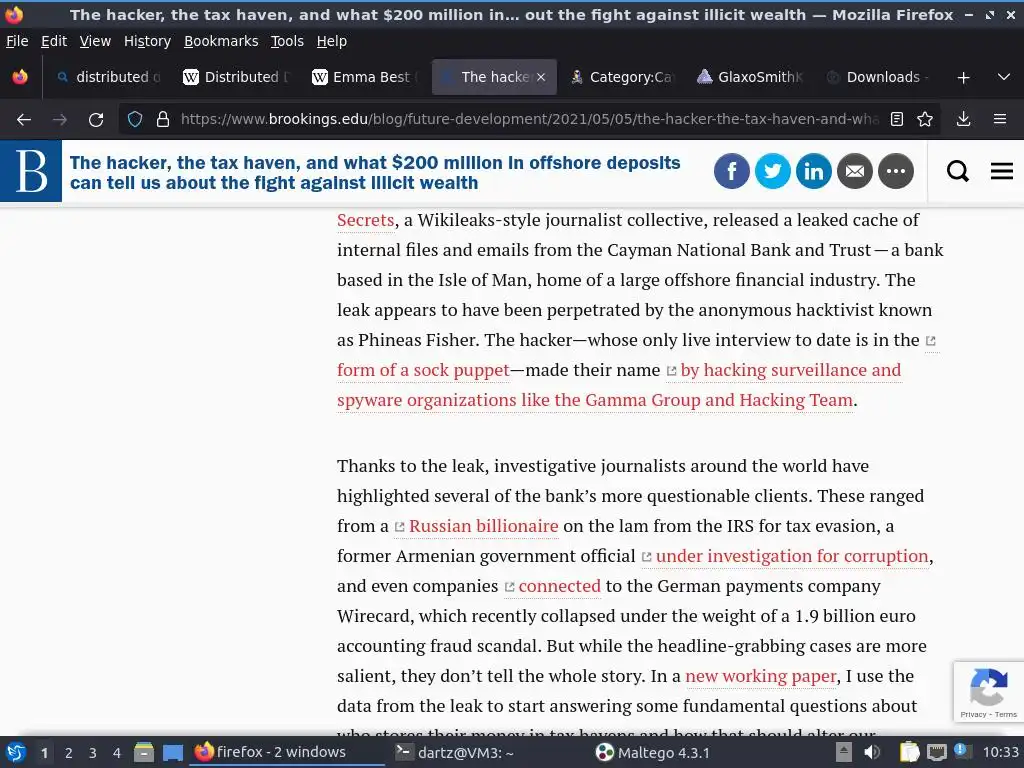Open Firefox View icon beside the tabs
Viewport: 1024px width, 768px height.
pos(20,77)
